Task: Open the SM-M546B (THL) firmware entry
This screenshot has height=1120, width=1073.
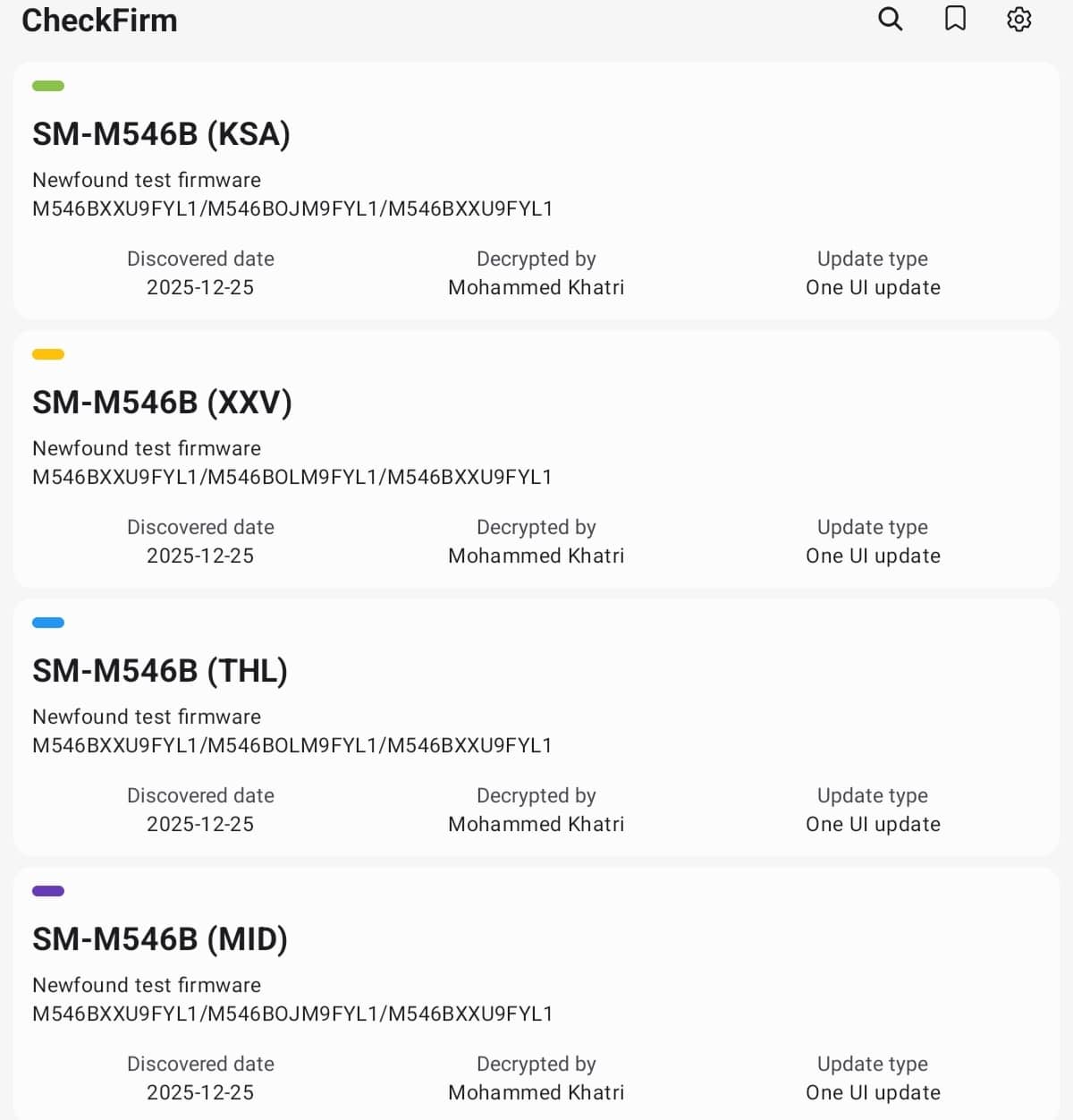Action: [x=160, y=671]
